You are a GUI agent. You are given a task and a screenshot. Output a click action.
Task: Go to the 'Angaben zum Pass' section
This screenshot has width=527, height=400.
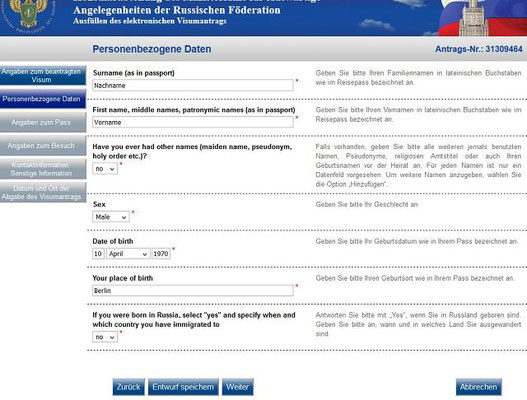[x=42, y=122]
